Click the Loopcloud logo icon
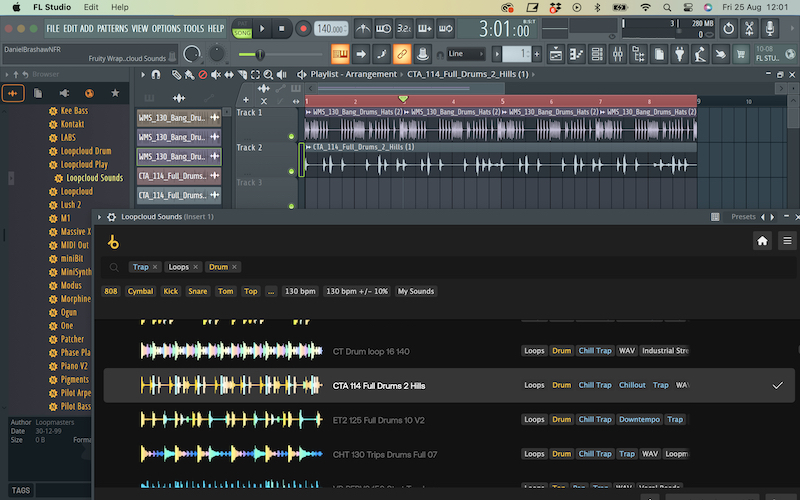Image resolution: width=800 pixels, height=500 pixels. [113, 242]
